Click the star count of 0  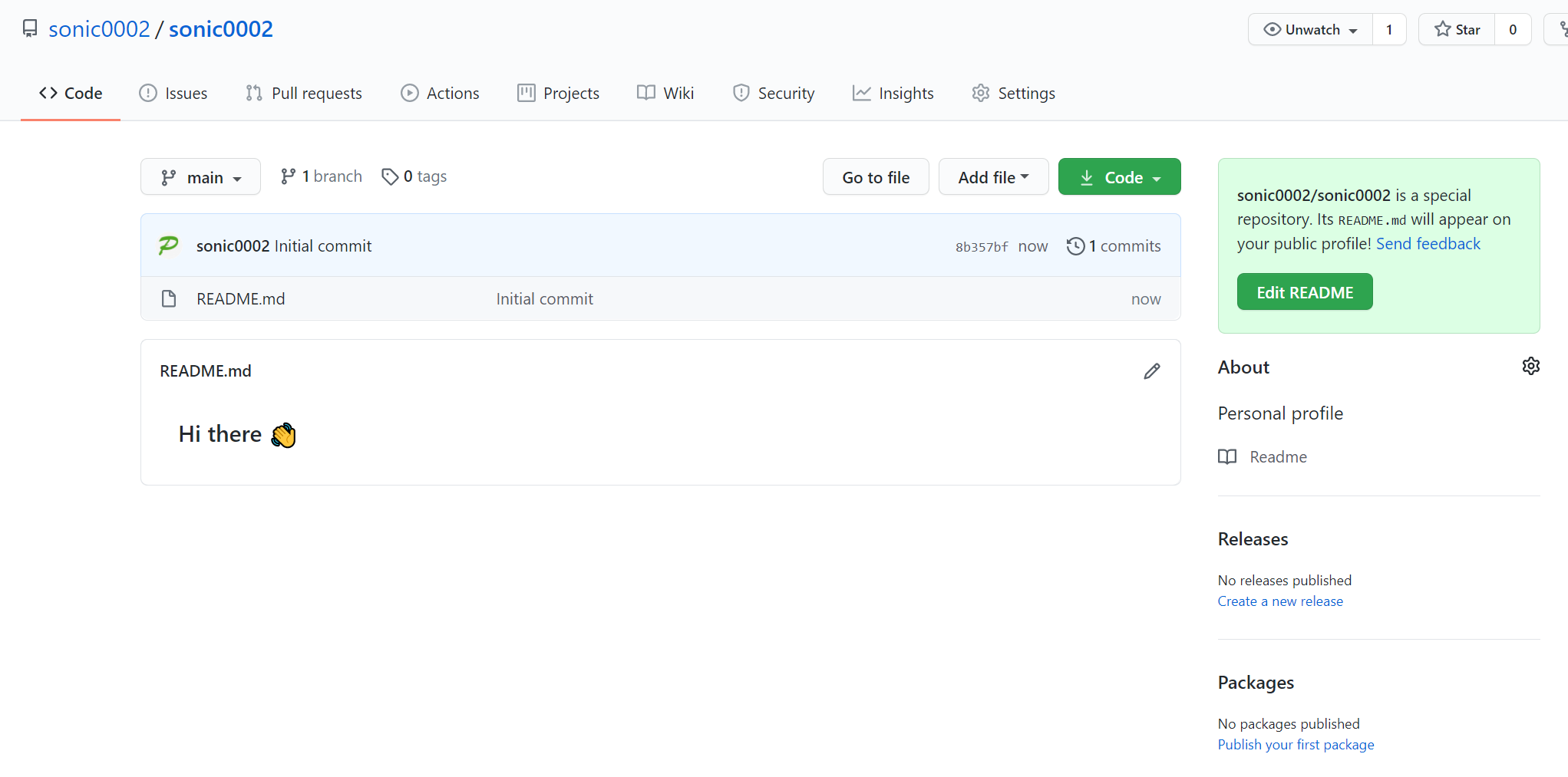1513,30
